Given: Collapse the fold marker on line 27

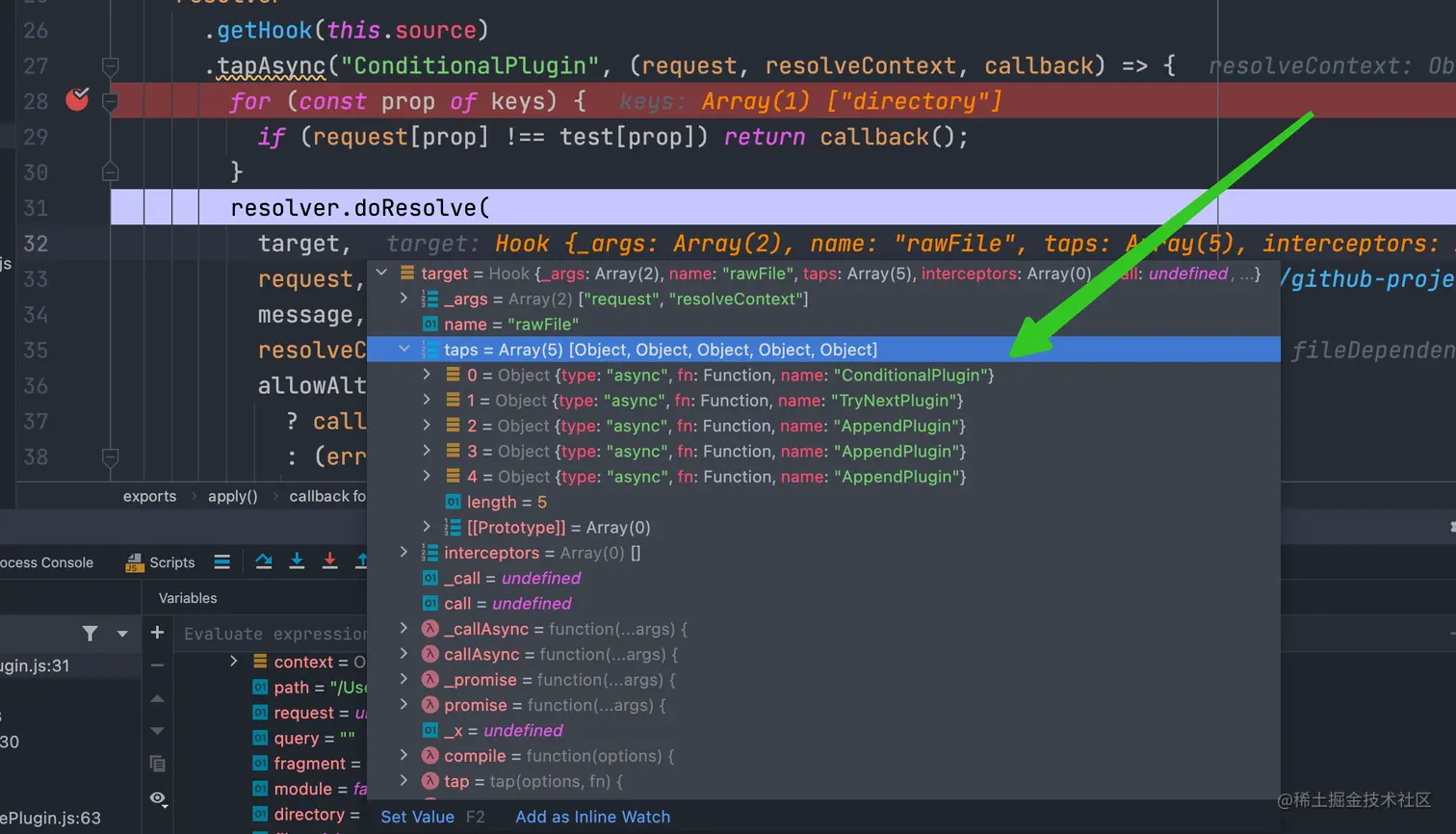Looking at the screenshot, I should point(111,66).
